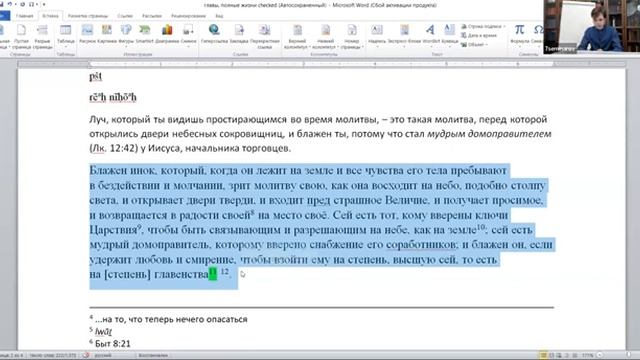The image size is (640, 360).
Task: Open the Table (Таблица) insert dropdown
Action: tap(65, 36)
